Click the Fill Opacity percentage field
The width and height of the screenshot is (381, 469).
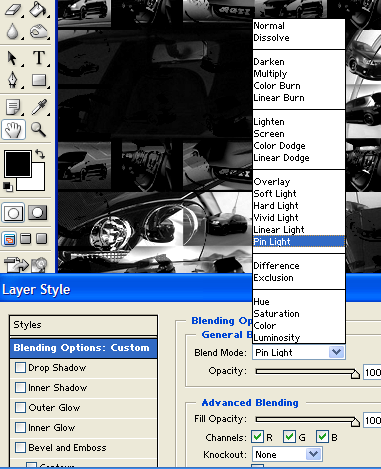pos(372,420)
